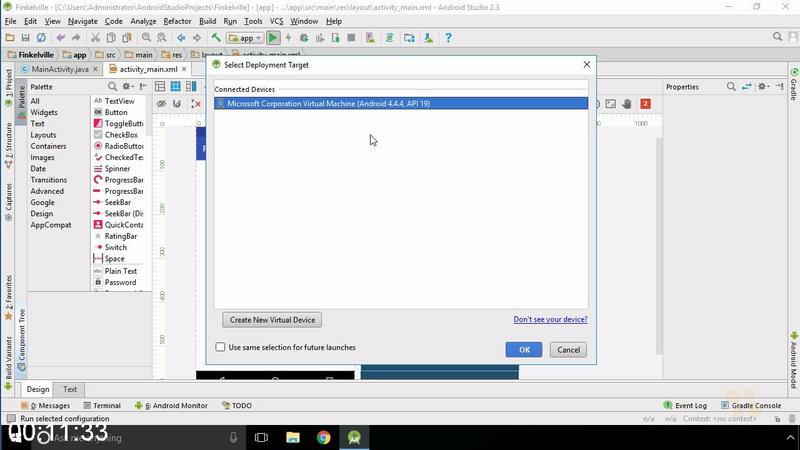800x450 pixels.
Task: Click the Open folder toolbar icon
Action: [10, 38]
